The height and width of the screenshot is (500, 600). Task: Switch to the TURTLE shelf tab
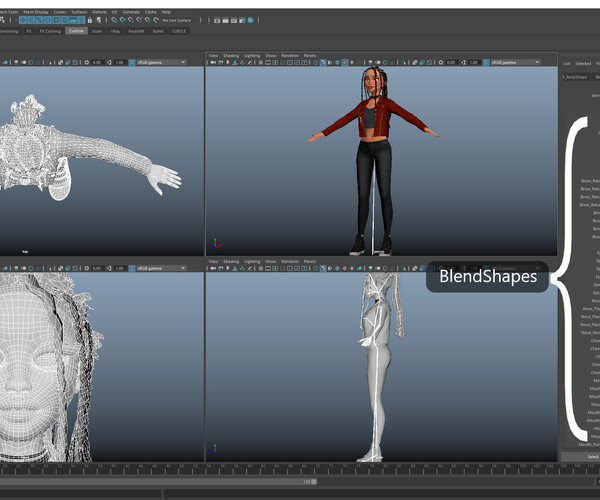click(x=179, y=31)
